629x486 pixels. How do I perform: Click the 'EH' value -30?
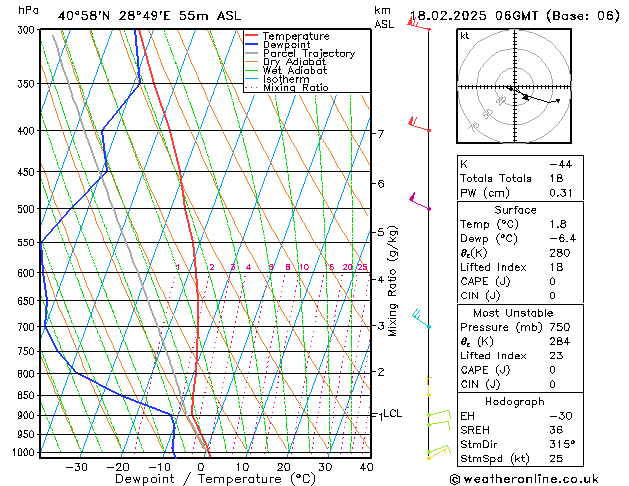click(561, 416)
